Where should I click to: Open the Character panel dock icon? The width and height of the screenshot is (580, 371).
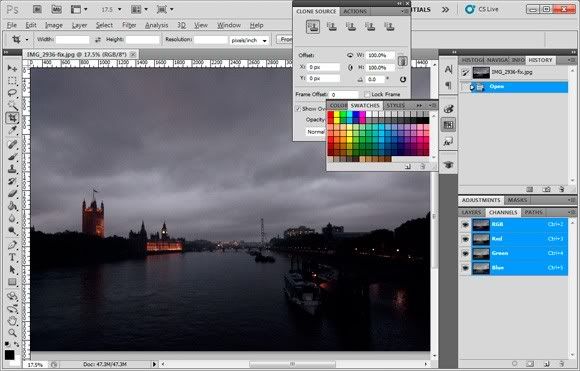click(448, 69)
